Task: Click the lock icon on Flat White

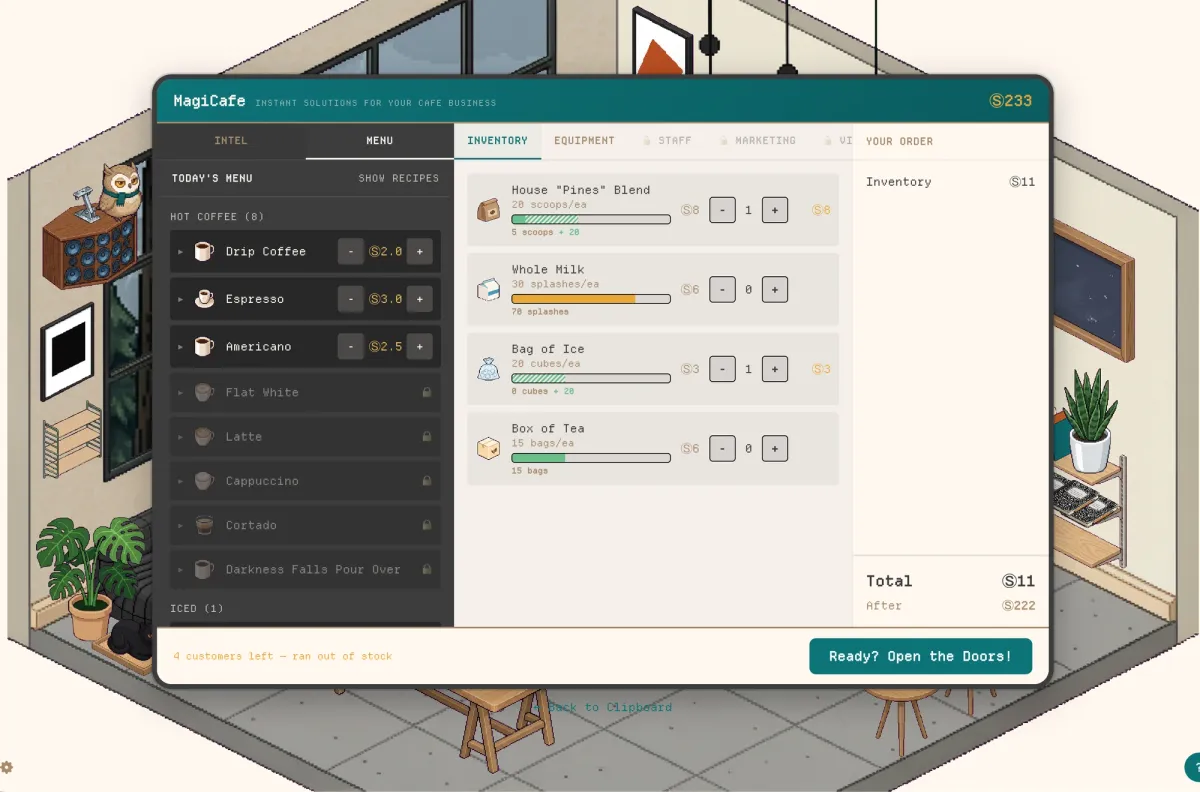Action: tap(427, 393)
